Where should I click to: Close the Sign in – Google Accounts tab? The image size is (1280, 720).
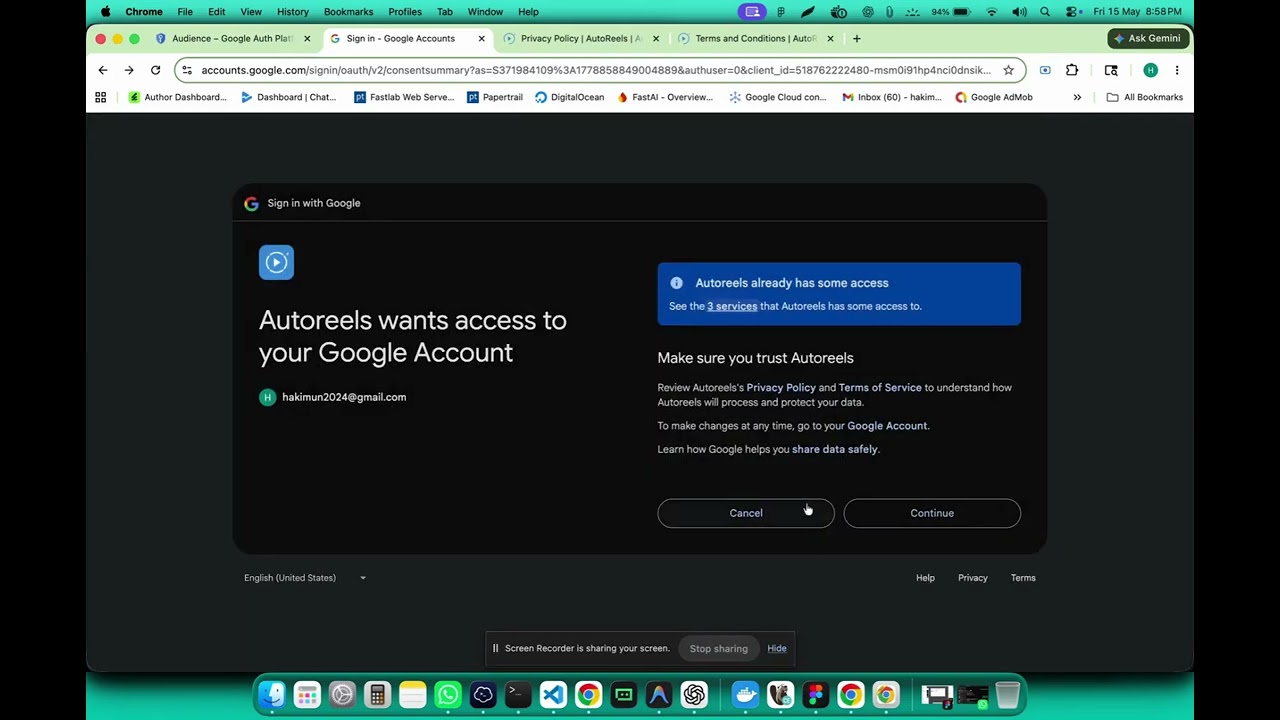click(481, 38)
